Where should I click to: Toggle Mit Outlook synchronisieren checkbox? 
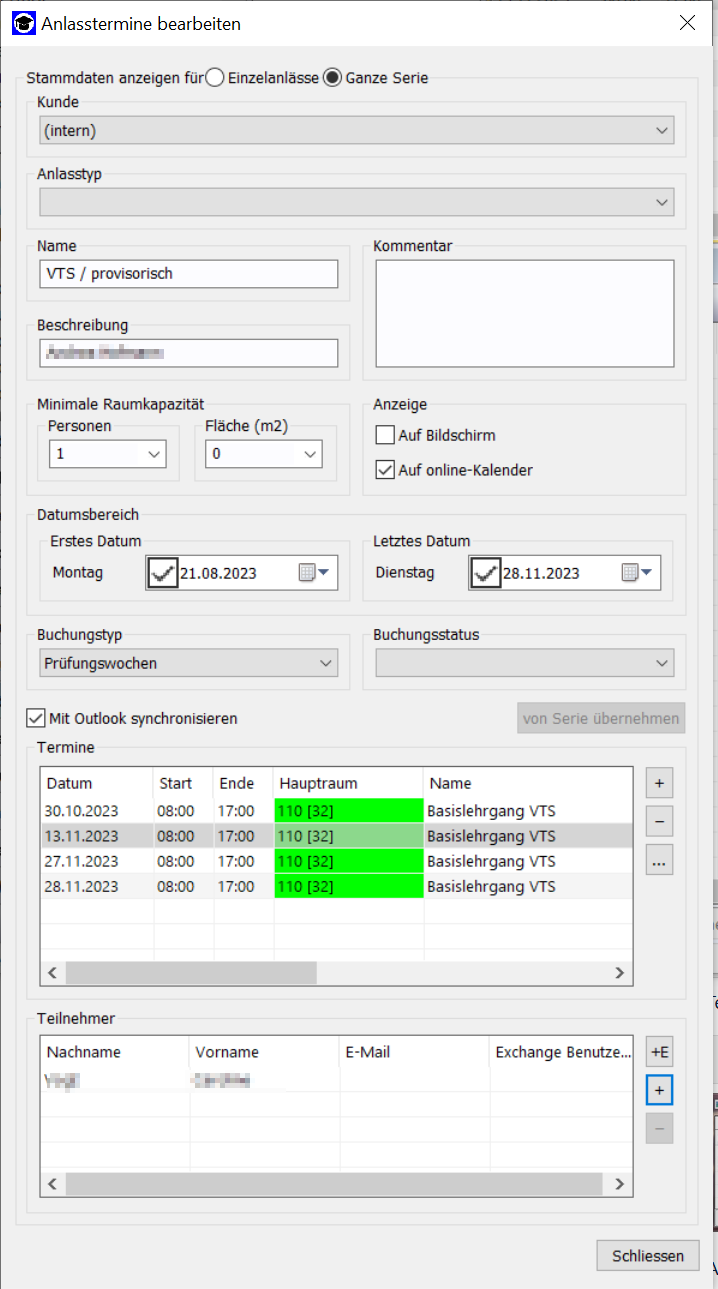(36, 718)
